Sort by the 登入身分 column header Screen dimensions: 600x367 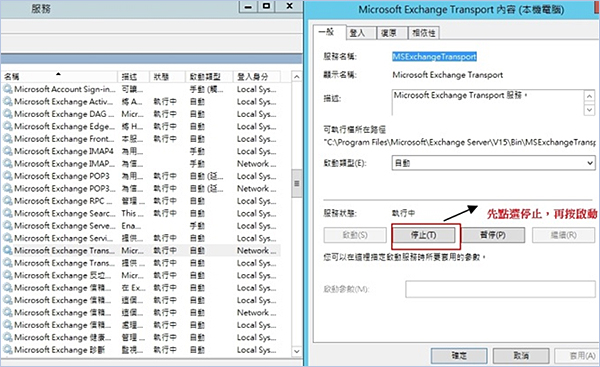tap(257, 77)
